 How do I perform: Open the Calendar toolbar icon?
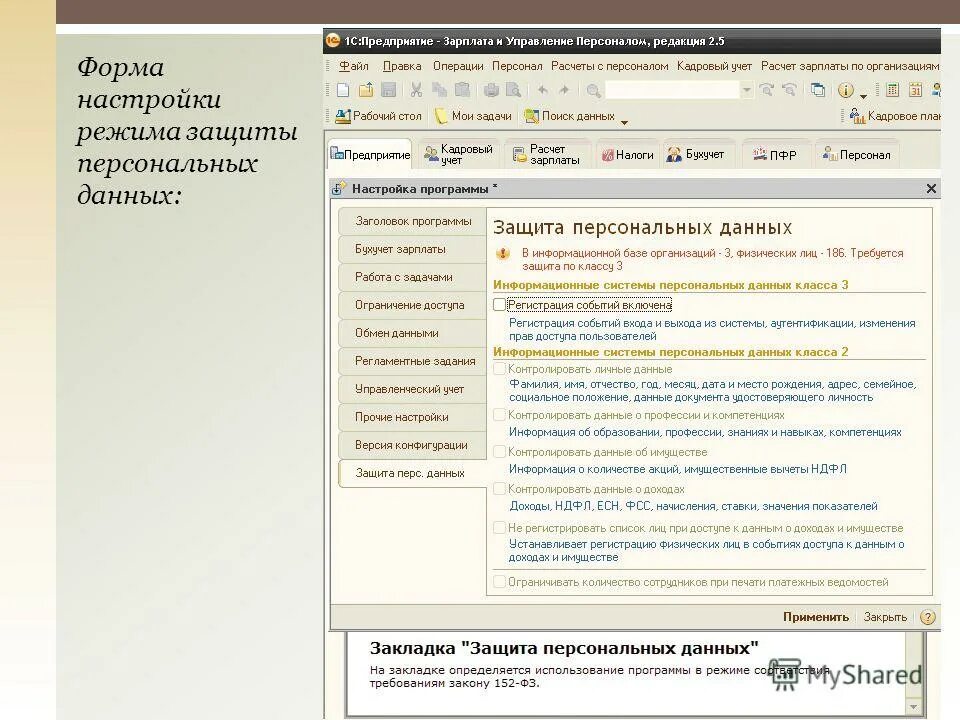(x=915, y=91)
